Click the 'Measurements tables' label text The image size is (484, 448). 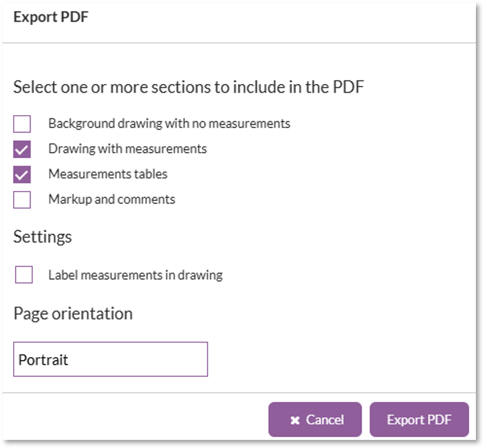click(x=108, y=174)
